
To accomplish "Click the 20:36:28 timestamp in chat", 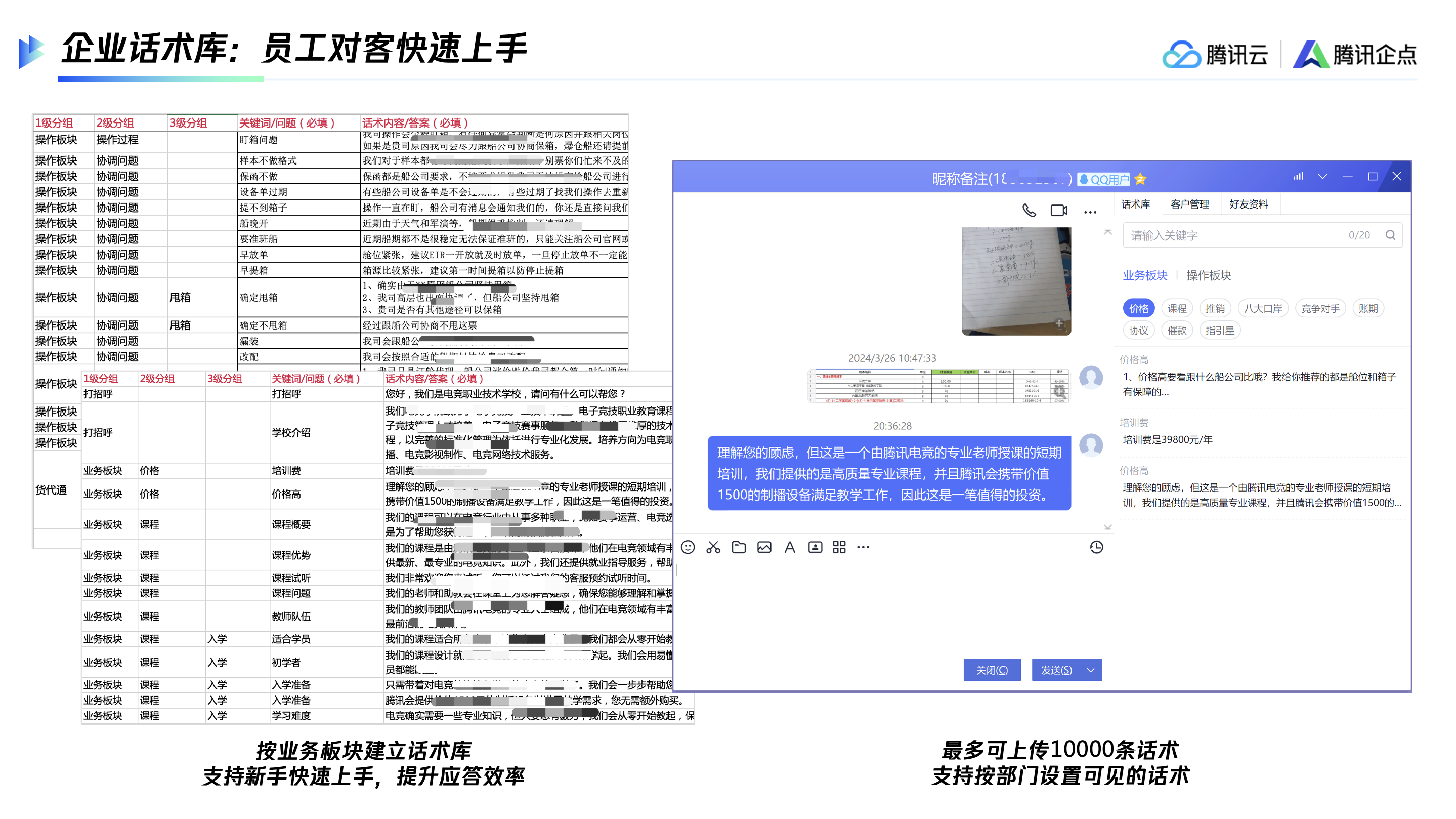I will 892,426.
